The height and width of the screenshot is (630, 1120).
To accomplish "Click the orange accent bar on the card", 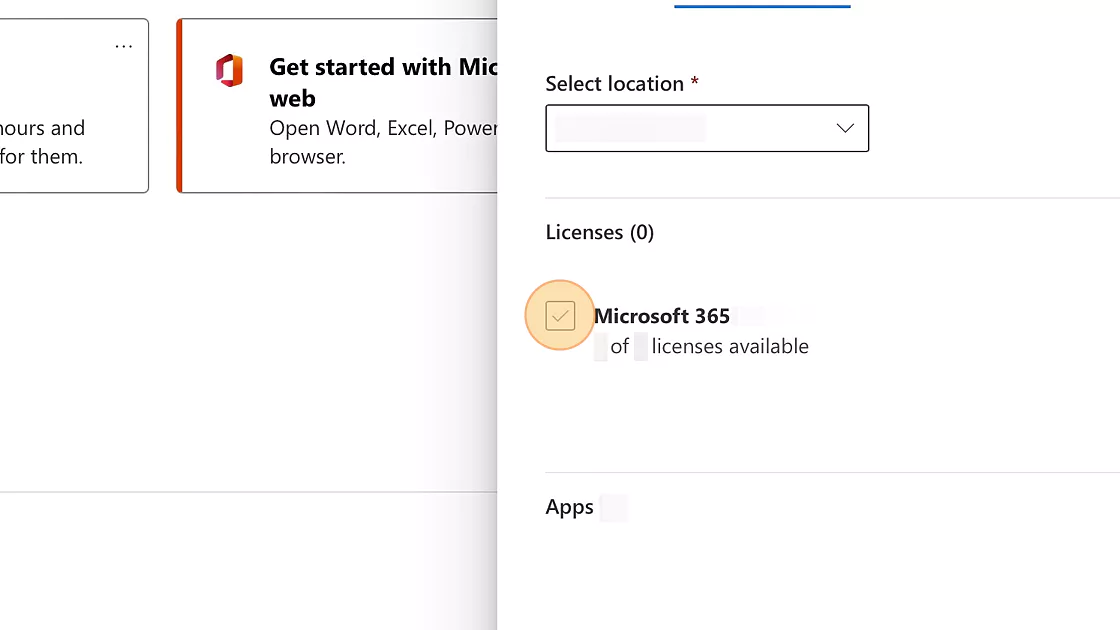I will 179,105.
